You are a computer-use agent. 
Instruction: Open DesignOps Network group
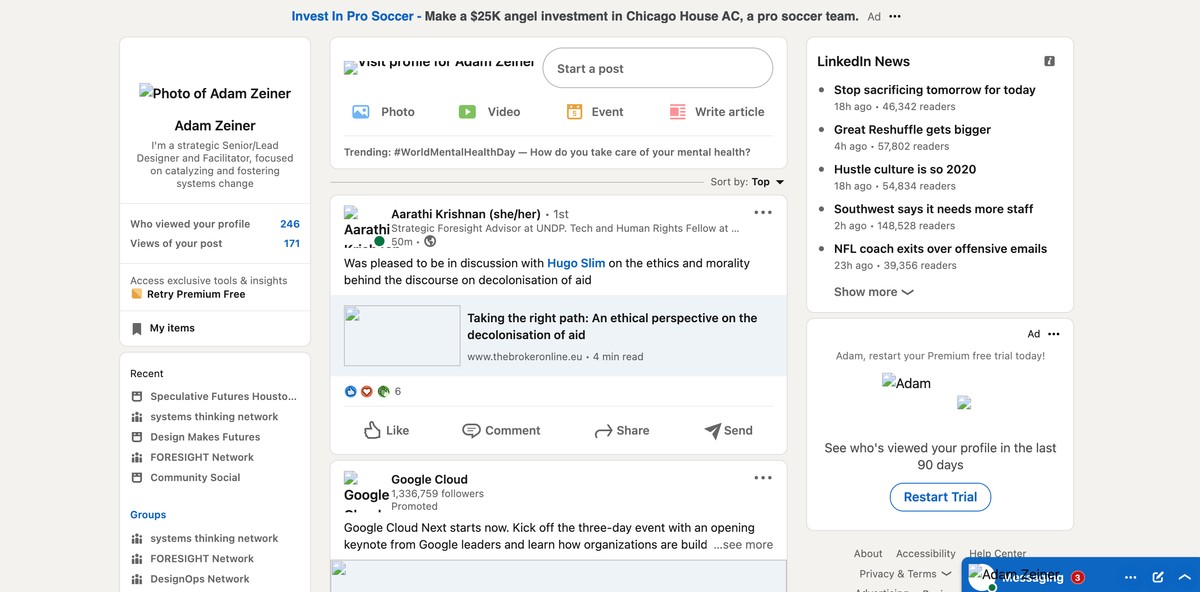[x=200, y=579]
